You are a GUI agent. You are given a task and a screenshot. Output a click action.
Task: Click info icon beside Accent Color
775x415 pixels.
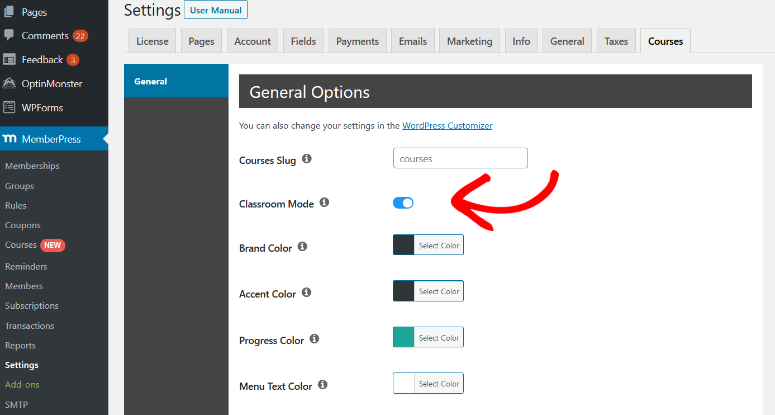[306, 292]
